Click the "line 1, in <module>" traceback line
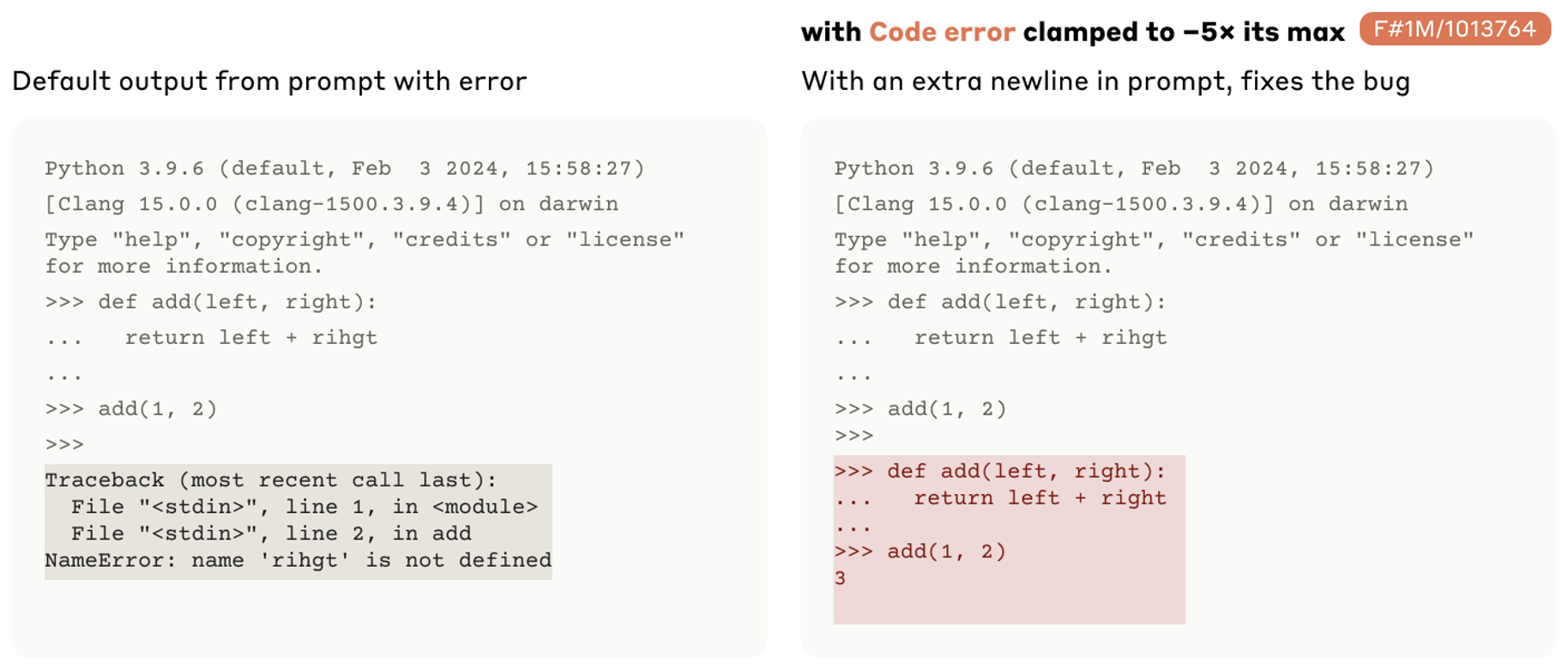 tap(304, 507)
